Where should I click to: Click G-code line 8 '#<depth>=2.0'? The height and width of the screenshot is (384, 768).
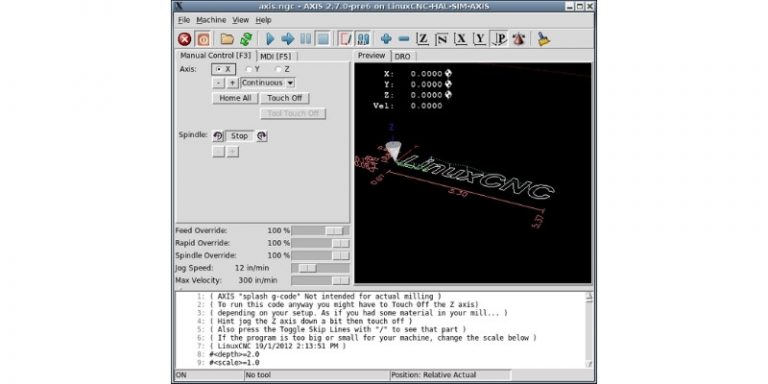tap(235, 354)
